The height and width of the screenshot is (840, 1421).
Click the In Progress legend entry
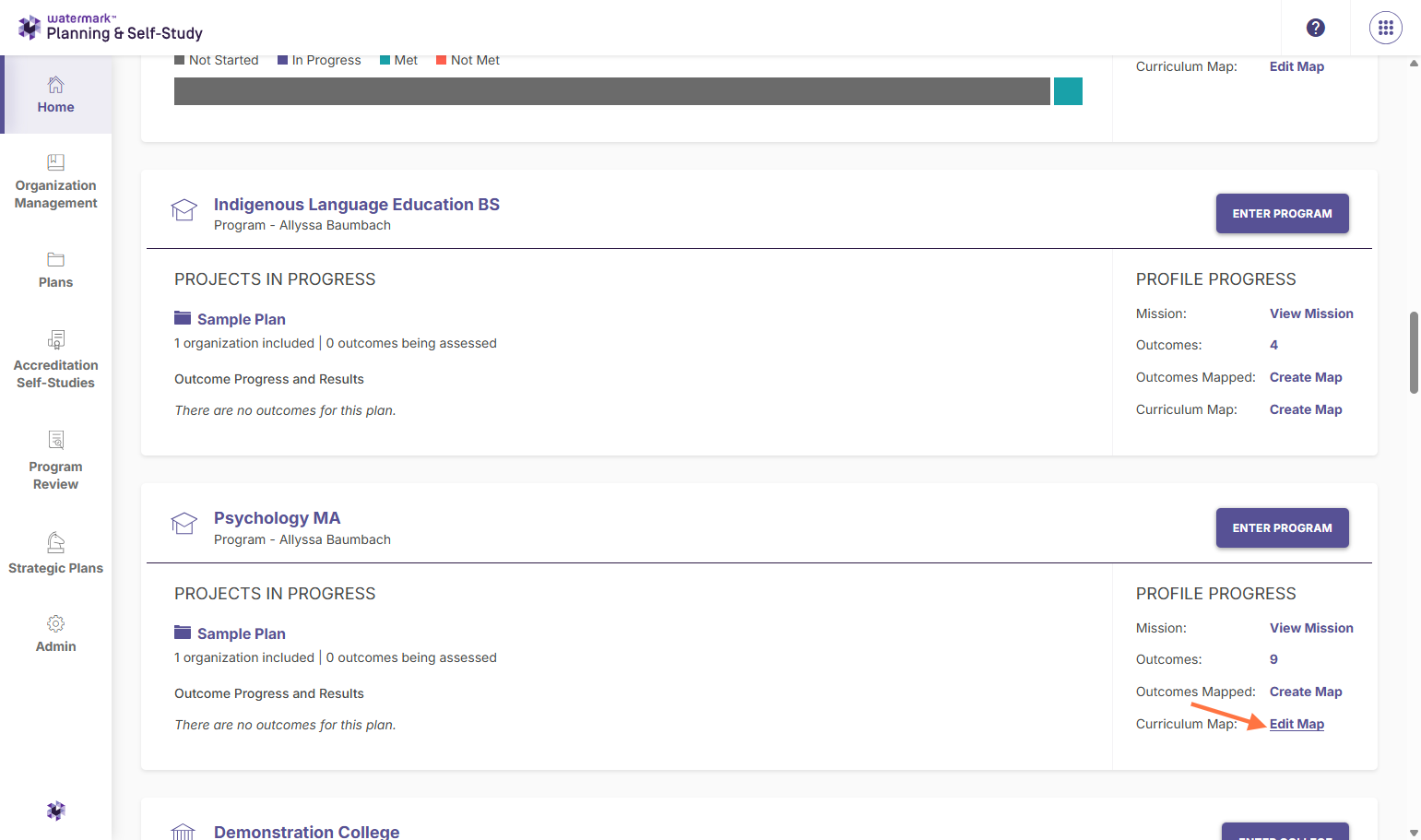(x=319, y=60)
